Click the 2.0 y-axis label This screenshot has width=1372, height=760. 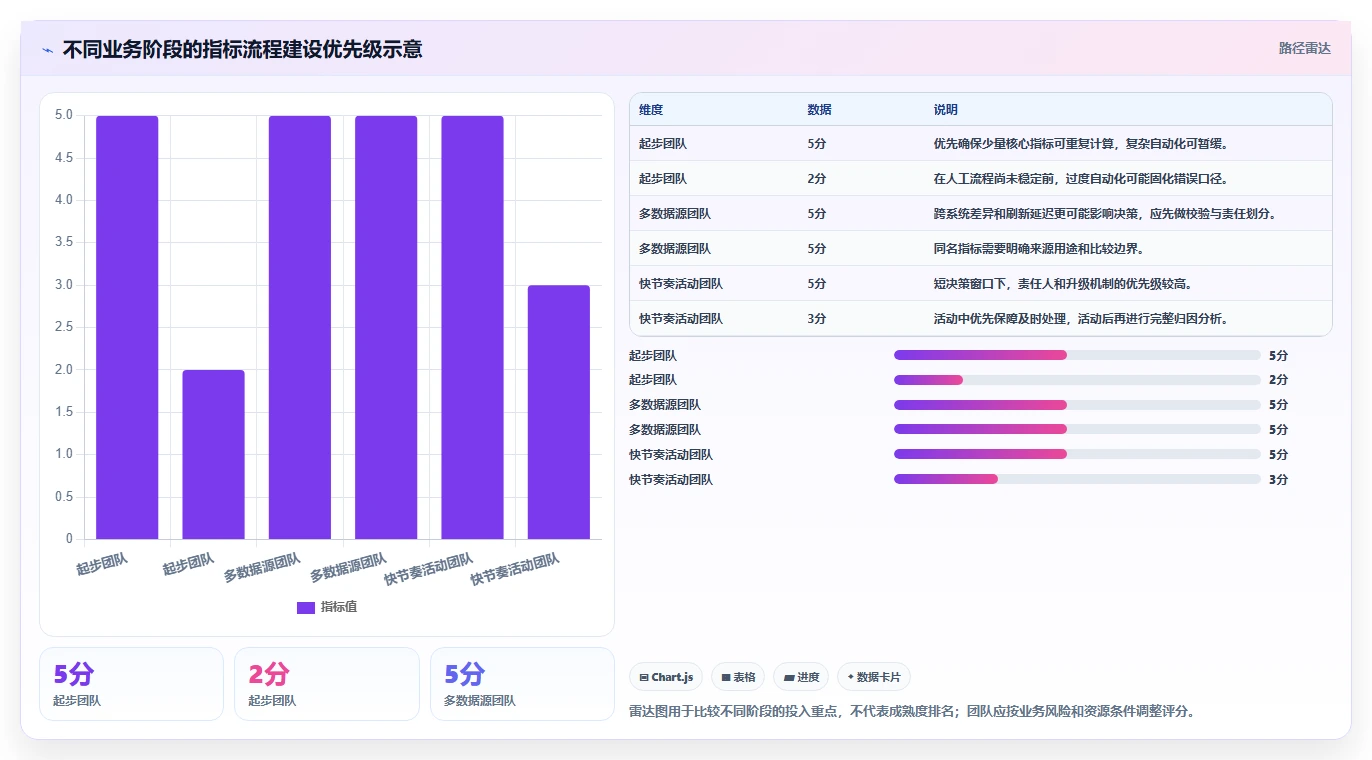(x=63, y=370)
